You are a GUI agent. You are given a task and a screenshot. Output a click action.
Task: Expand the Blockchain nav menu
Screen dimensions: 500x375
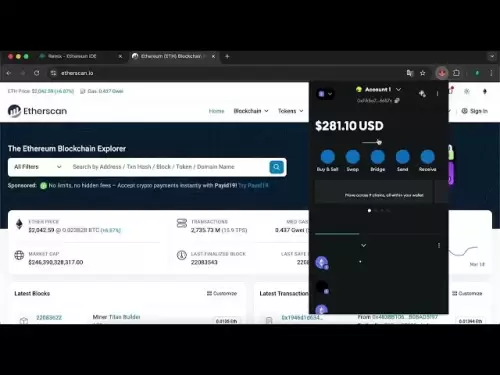[251, 111]
